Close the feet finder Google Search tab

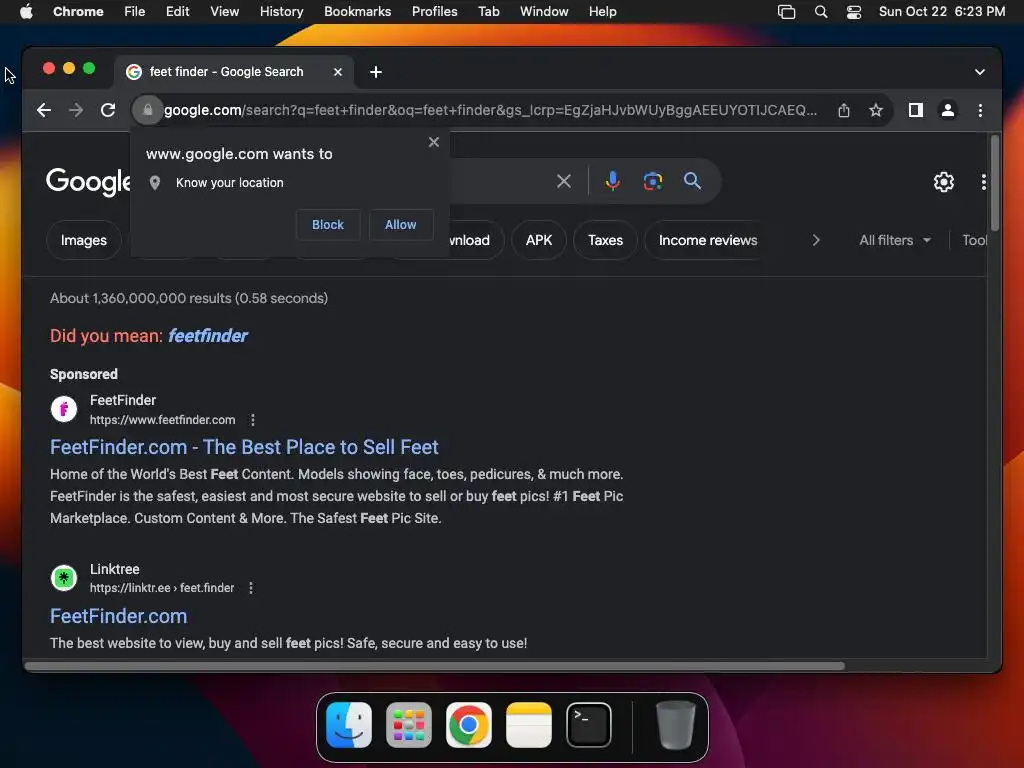click(x=338, y=72)
